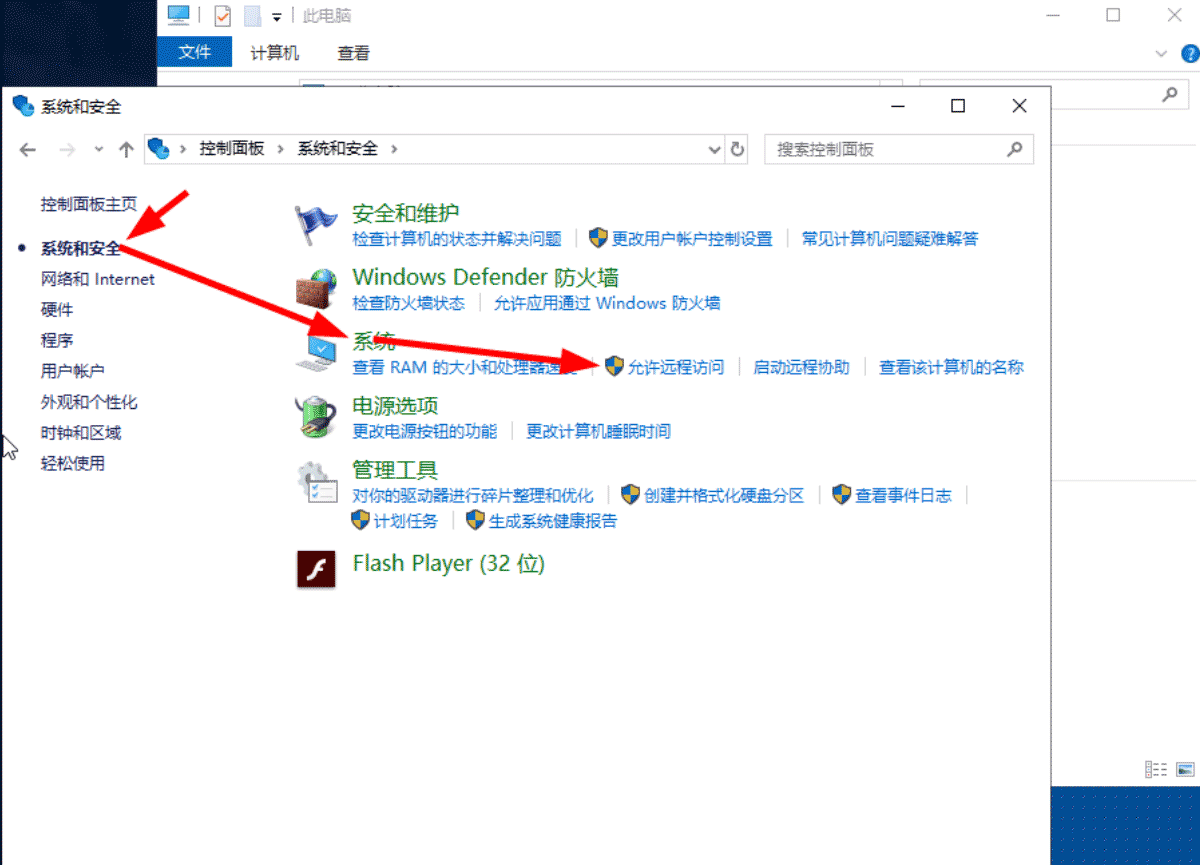The height and width of the screenshot is (865, 1200).
Task: Open the Power Options battery icon
Action: pos(316,417)
